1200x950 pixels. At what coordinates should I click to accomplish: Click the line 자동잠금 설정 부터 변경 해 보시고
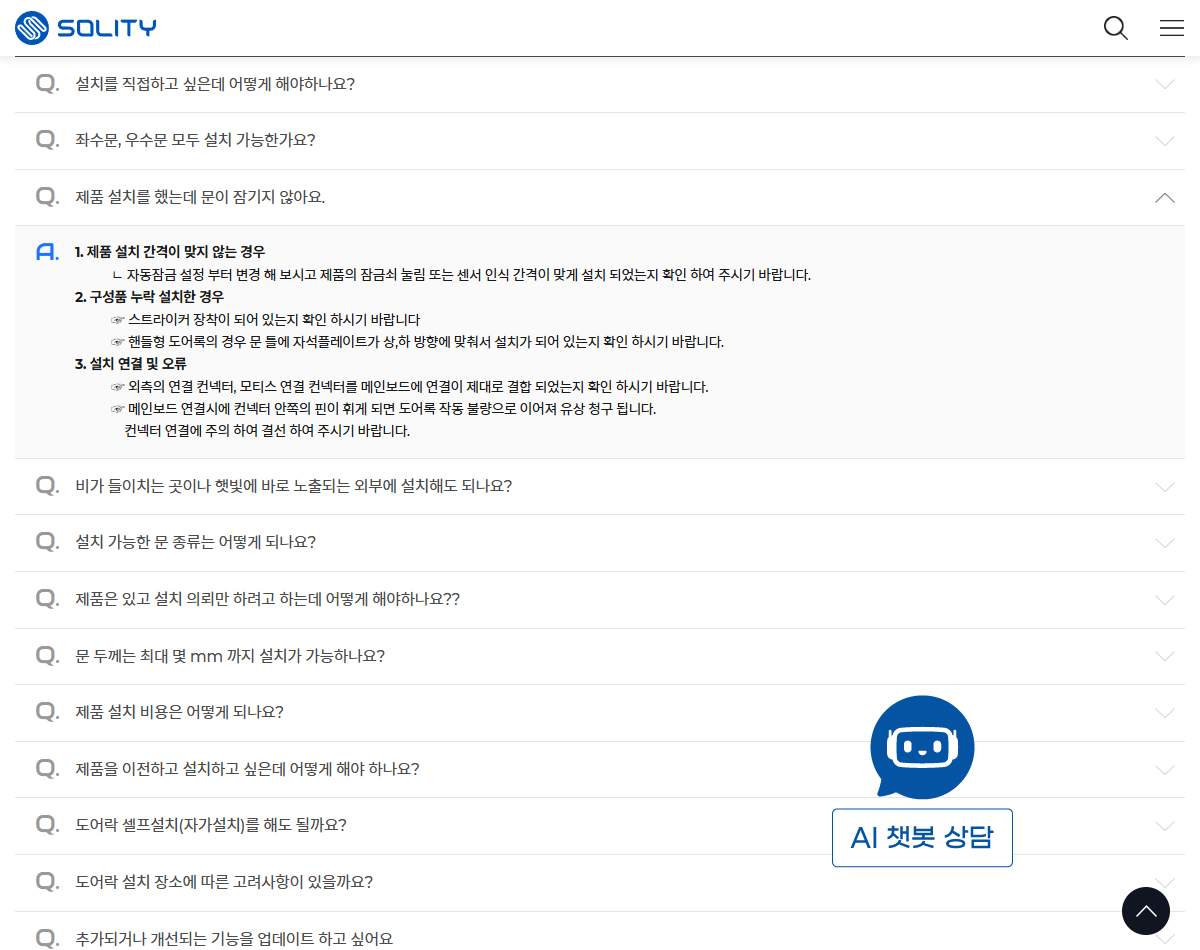[461, 275]
